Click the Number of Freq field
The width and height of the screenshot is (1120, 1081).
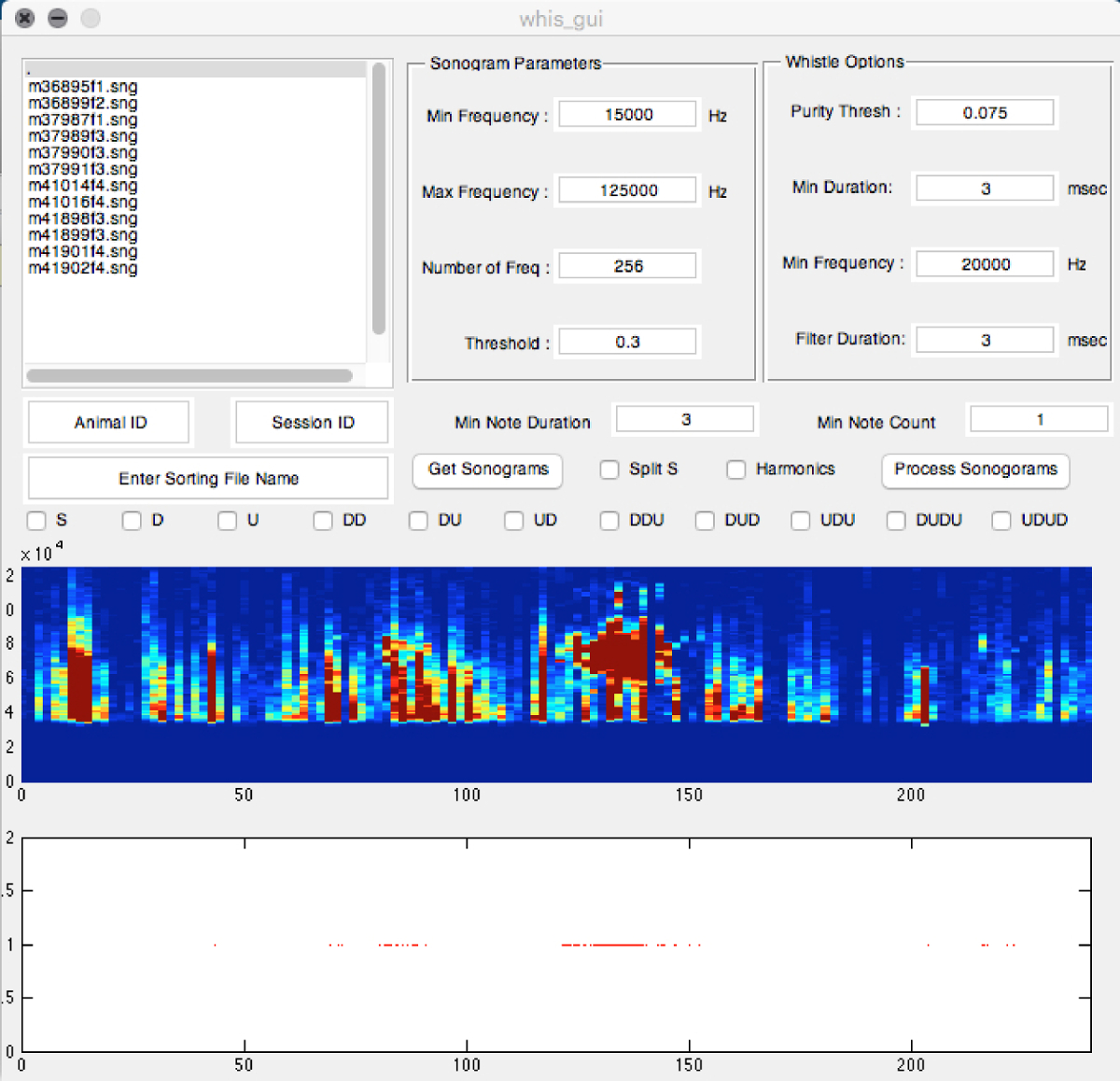(627, 266)
